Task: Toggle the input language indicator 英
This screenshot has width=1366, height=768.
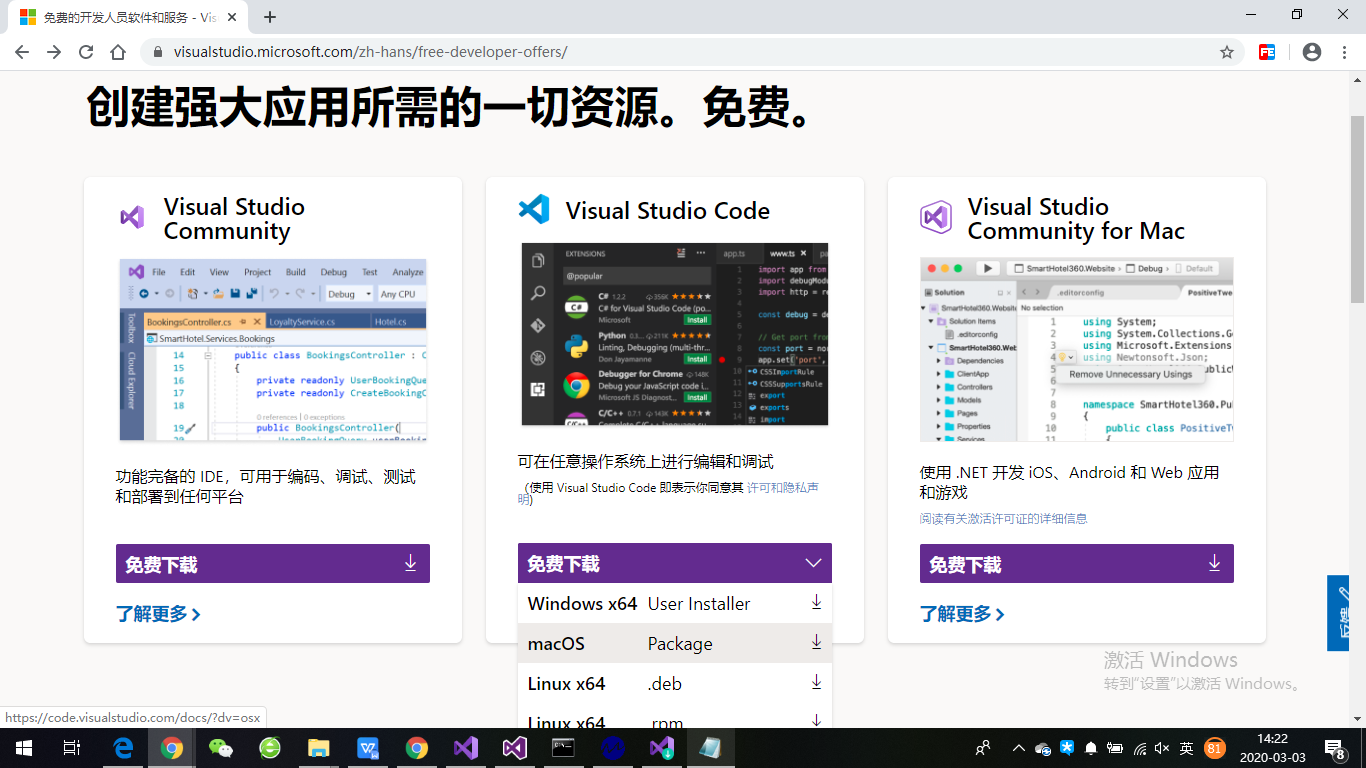Action: coord(1186,748)
